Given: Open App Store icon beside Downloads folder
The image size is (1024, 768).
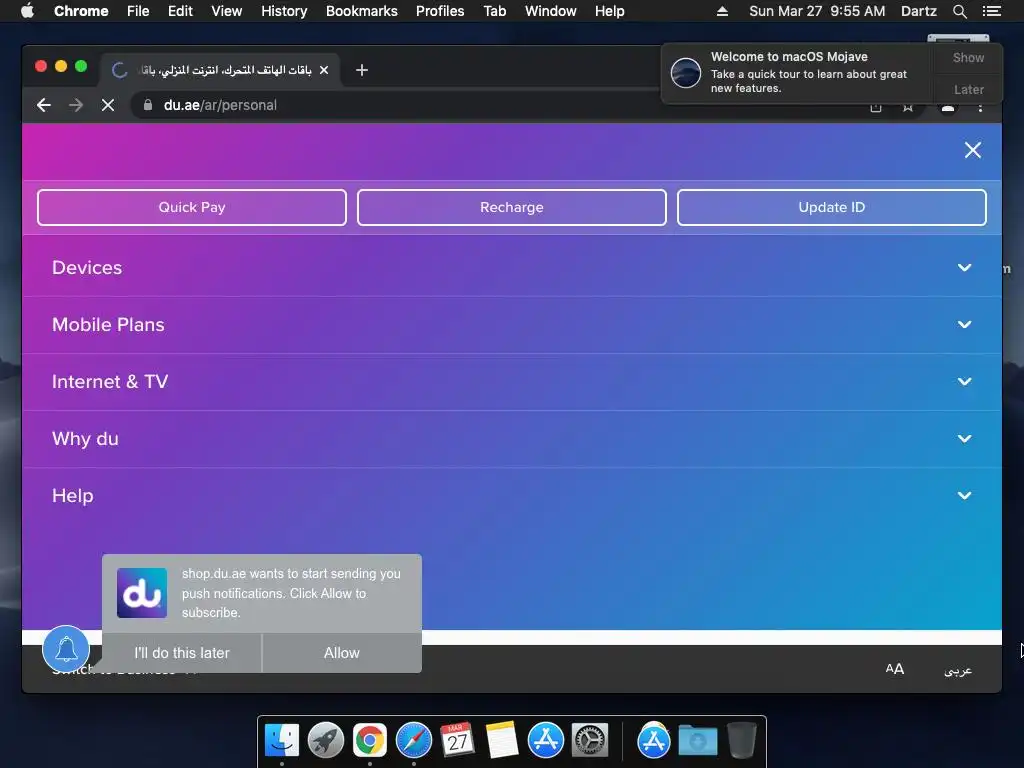Looking at the screenshot, I should [x=654, y=741].
